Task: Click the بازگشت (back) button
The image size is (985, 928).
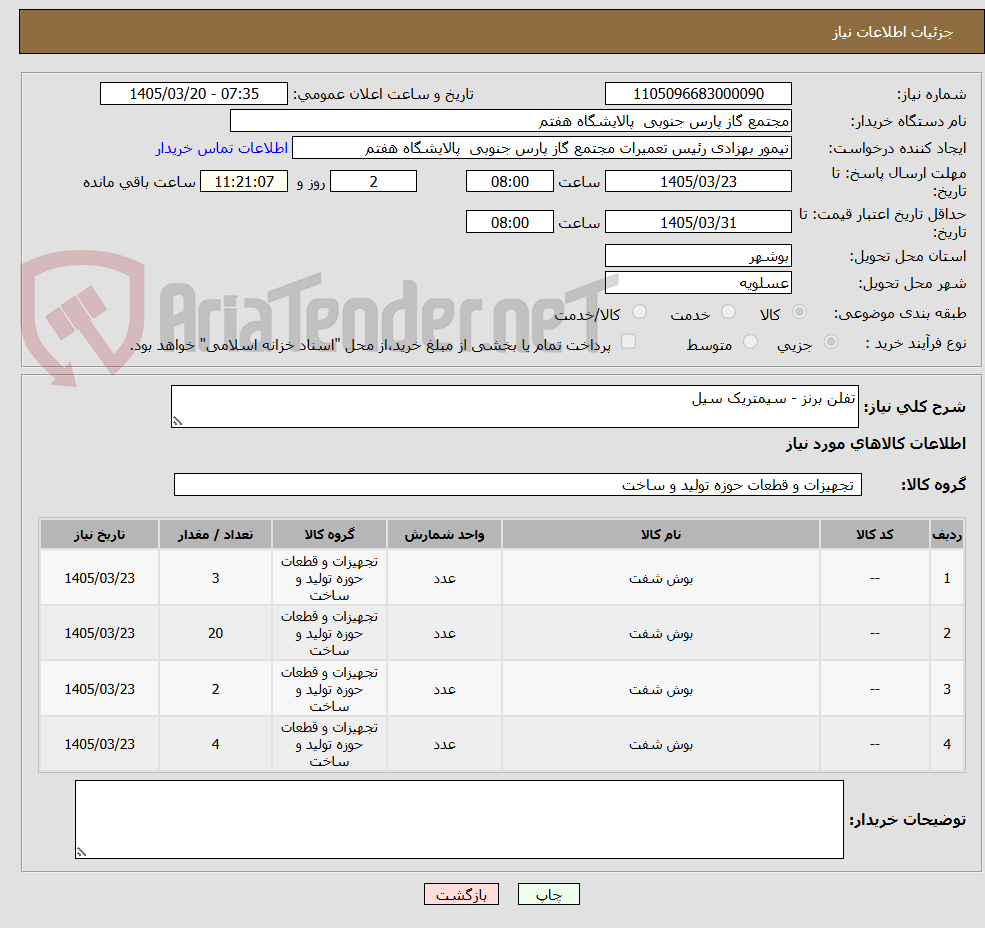Action: pos(461,894)
